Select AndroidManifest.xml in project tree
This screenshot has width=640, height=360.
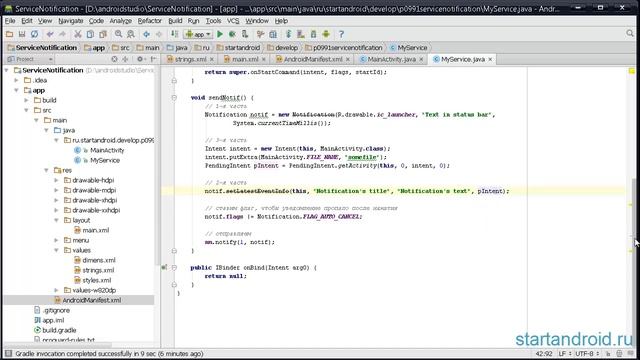tap(91, 300)
